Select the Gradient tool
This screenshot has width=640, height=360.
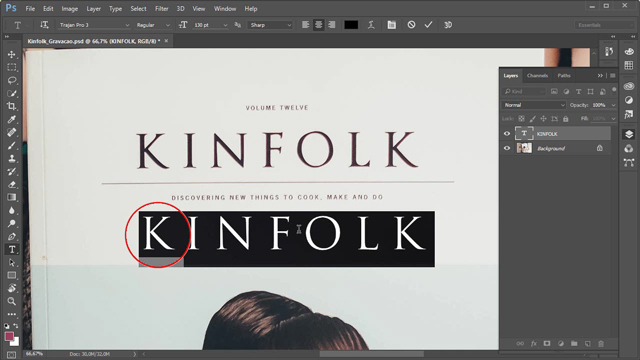[11, 198]
